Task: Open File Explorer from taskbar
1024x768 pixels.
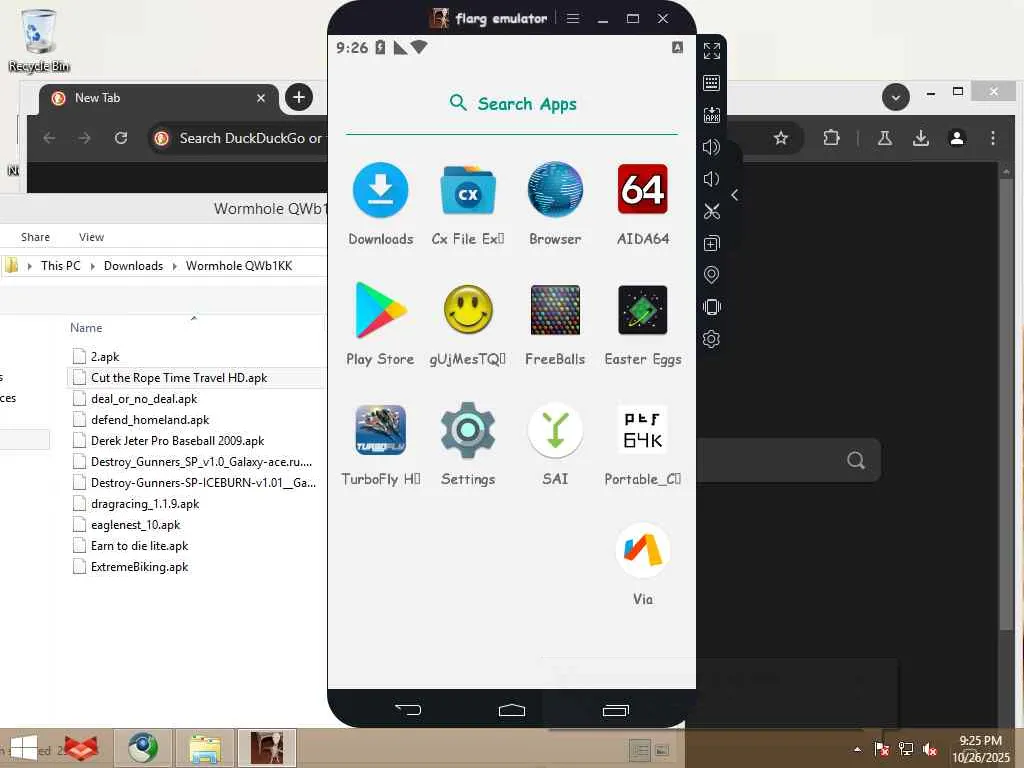Action: pos(204,748)
